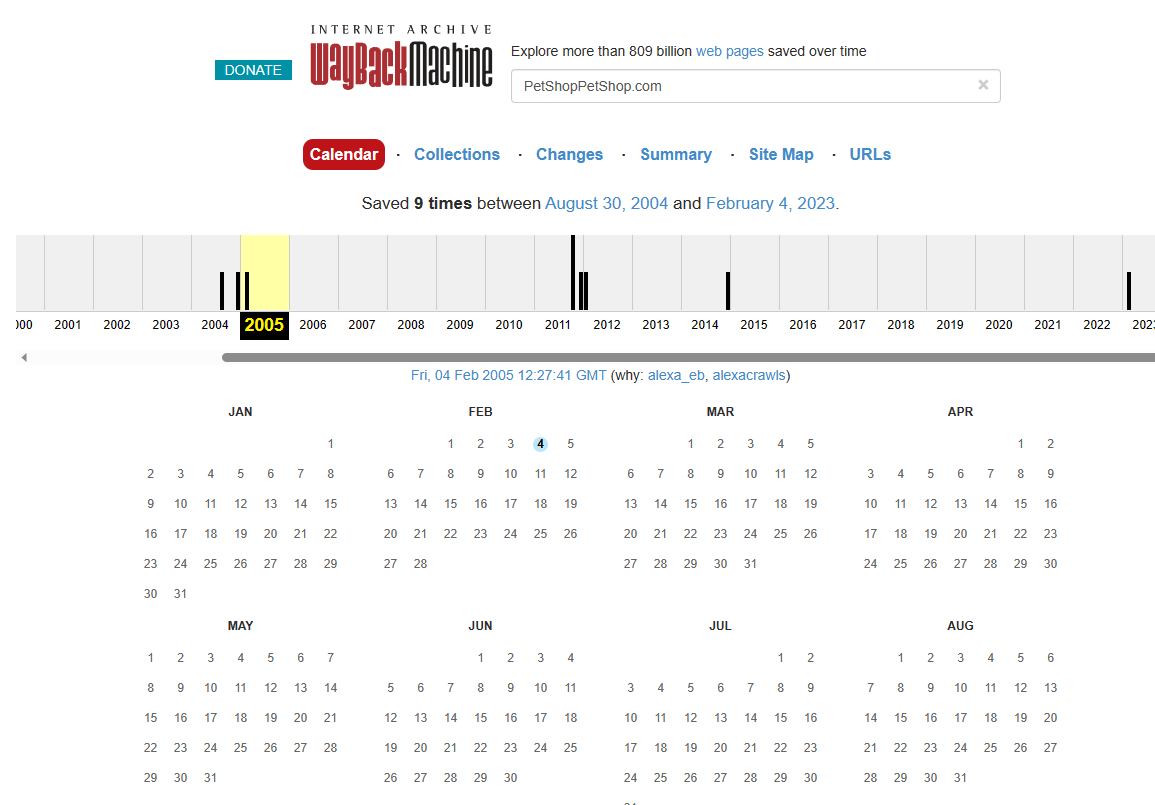Screen dimensions: 1155x805
Task: Click the AUG month heading
Action: click(x=961, y=626)
